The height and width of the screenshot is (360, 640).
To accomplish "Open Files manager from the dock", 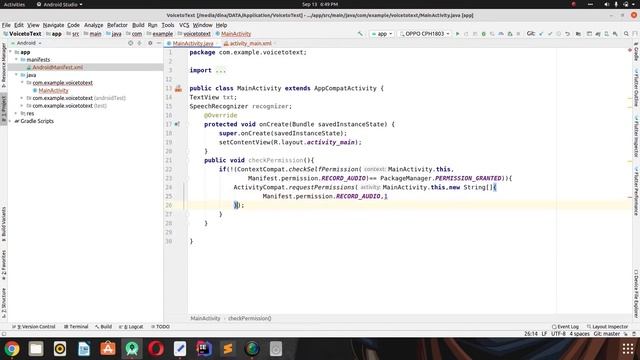I will pyautogui.click(x=36, y=349).
